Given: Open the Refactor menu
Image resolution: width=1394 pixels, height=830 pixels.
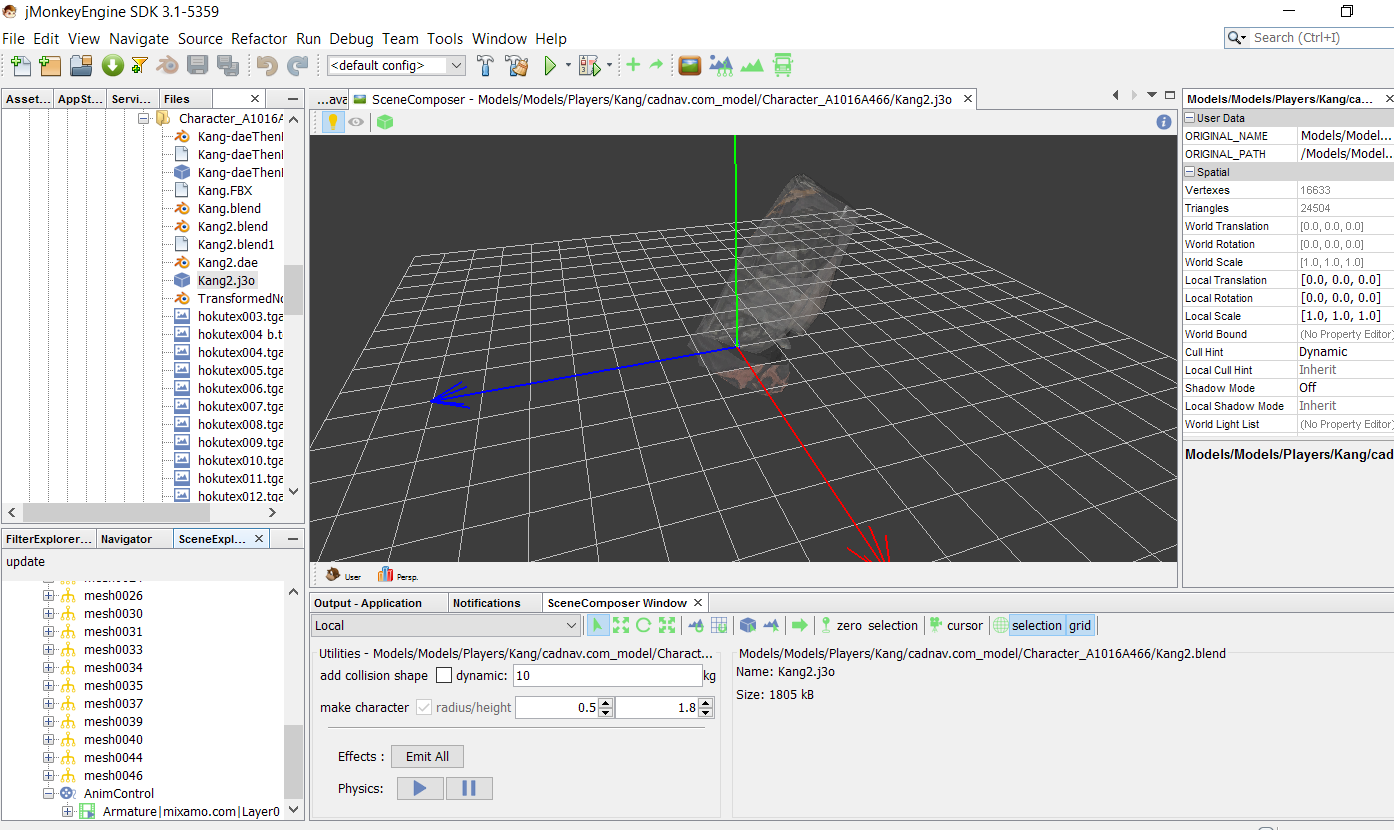Looking at the screenshot, I should tap(259, 38).
